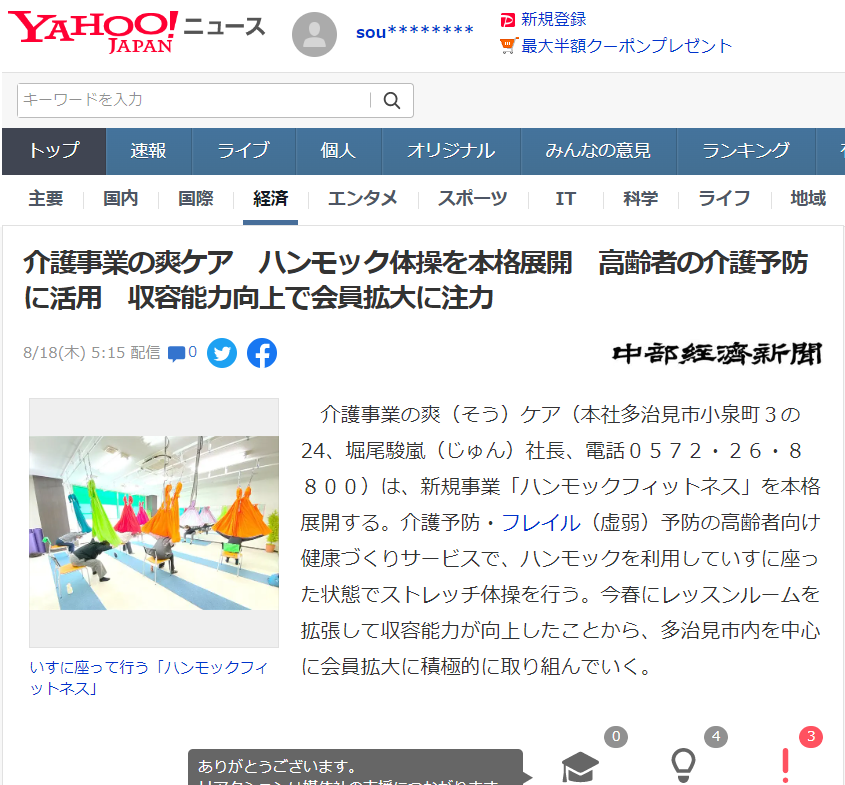Go to the スポーツ category
This screenshot has width=845, height=785.
(x=472, y=198)
